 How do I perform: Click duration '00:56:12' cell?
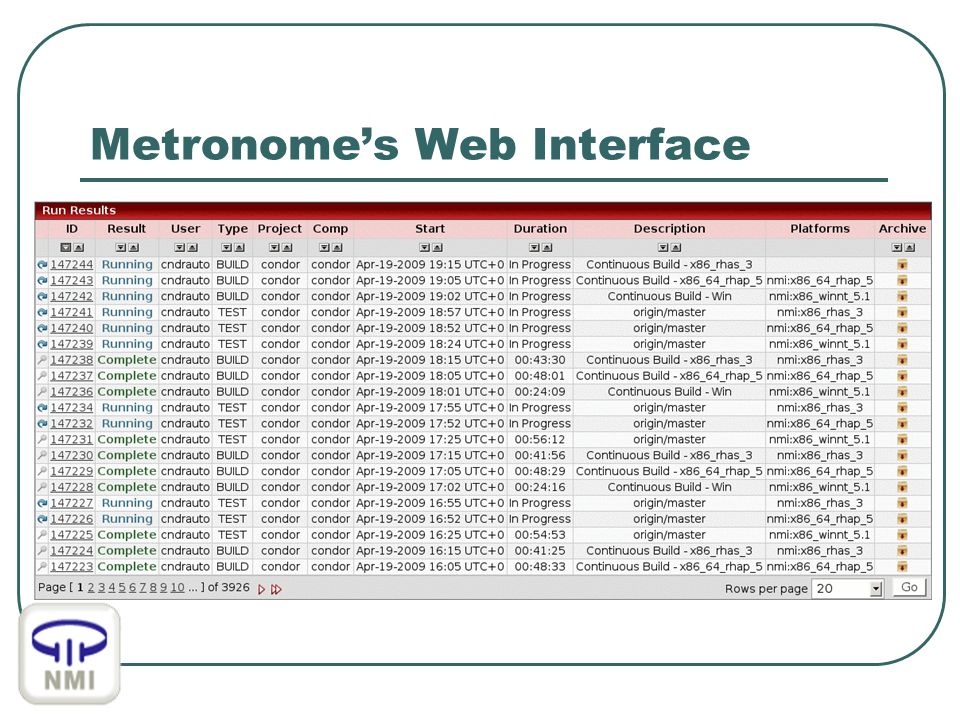540,440
